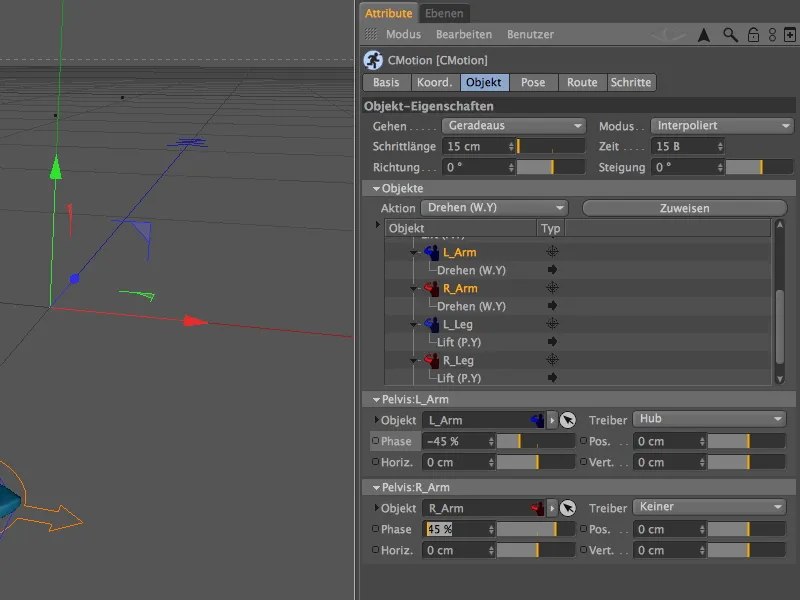Switch to the Koord. tab
This screenshot has width=800, height=600.
coord(435,82)
